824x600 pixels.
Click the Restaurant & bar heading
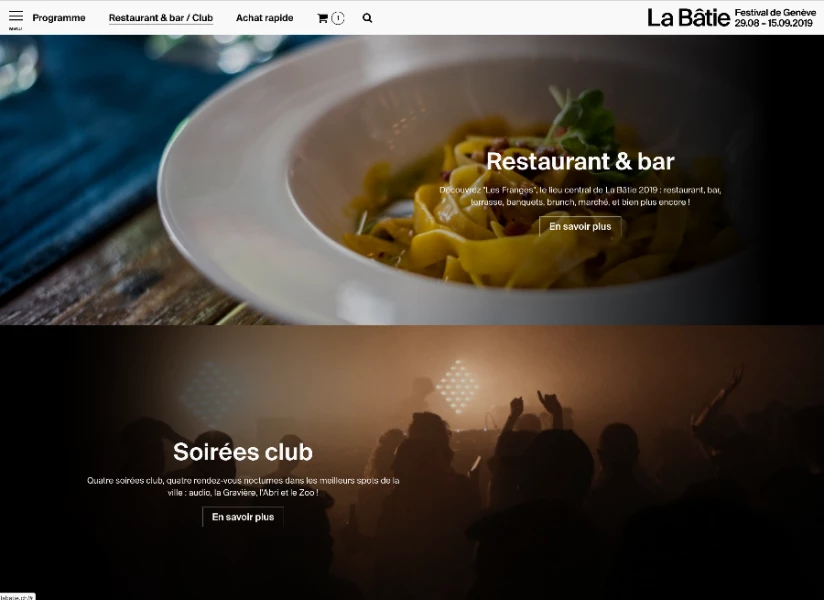580,161
